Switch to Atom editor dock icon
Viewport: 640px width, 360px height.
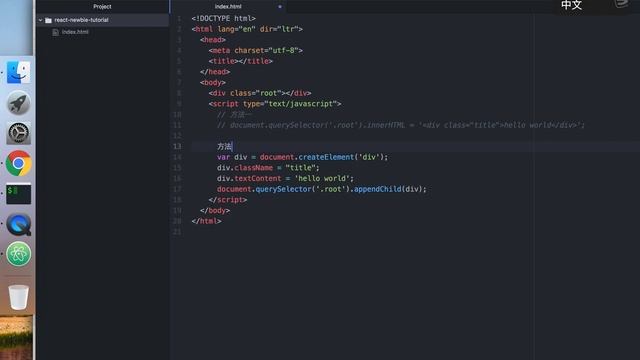point(18,254)
